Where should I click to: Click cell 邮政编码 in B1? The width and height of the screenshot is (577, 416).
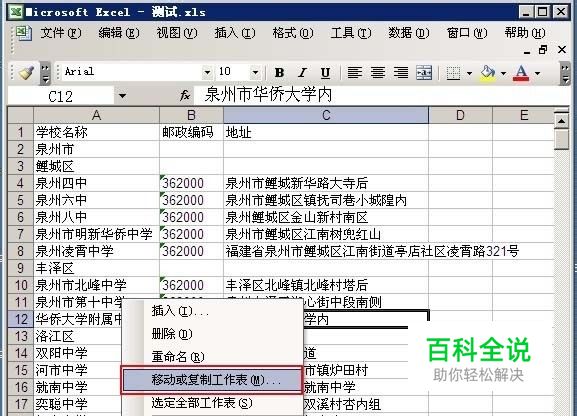191,132
